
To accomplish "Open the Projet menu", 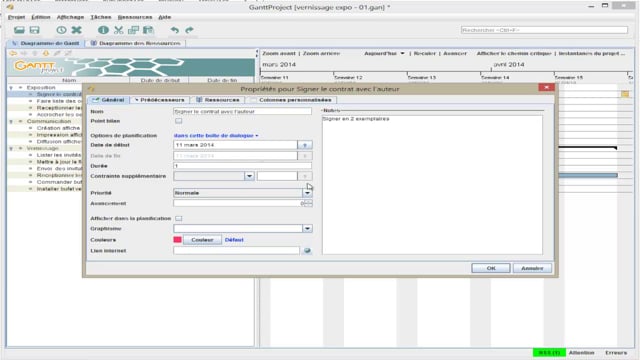I will point(16,17).
